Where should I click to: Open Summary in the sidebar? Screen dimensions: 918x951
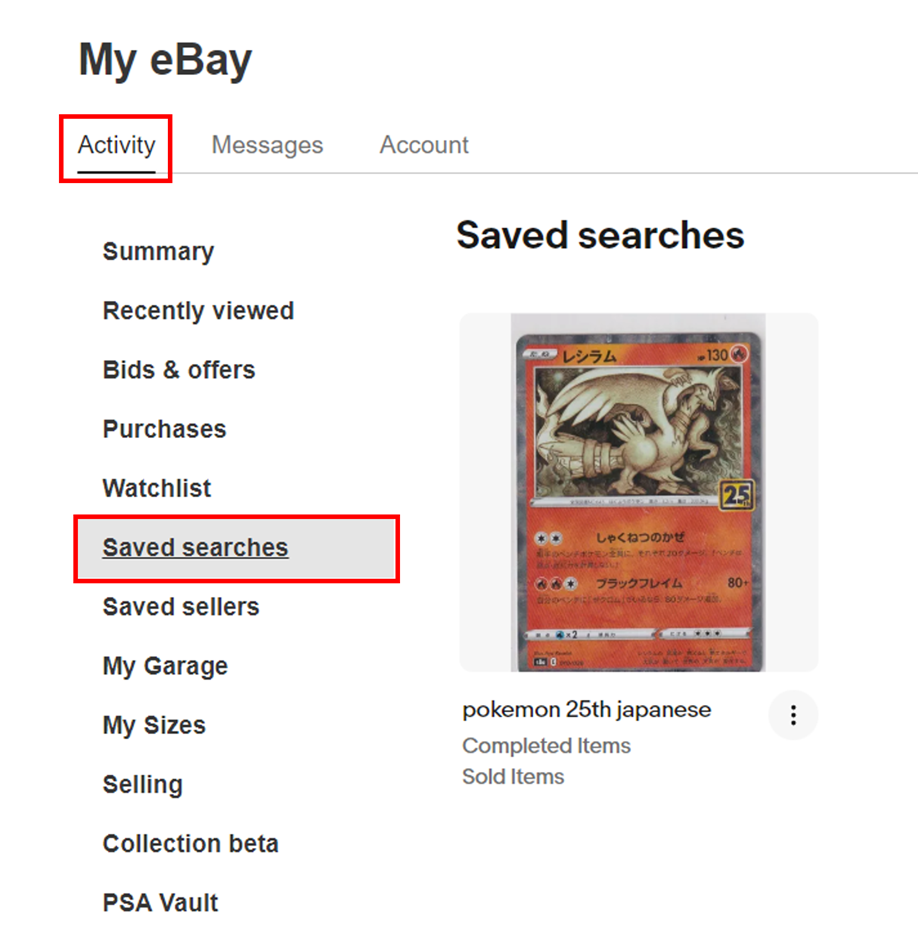158,252
